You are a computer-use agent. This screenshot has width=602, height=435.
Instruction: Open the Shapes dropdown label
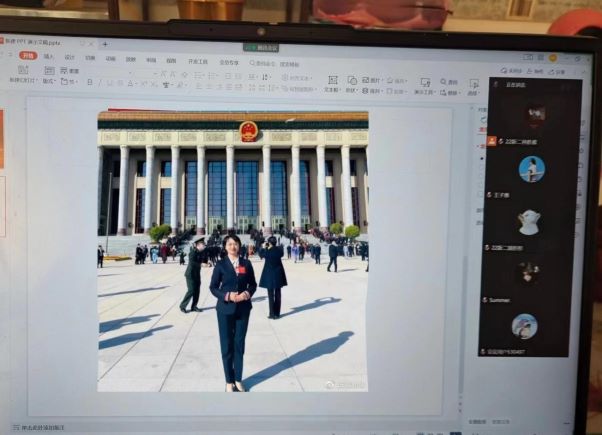[351, 90]
